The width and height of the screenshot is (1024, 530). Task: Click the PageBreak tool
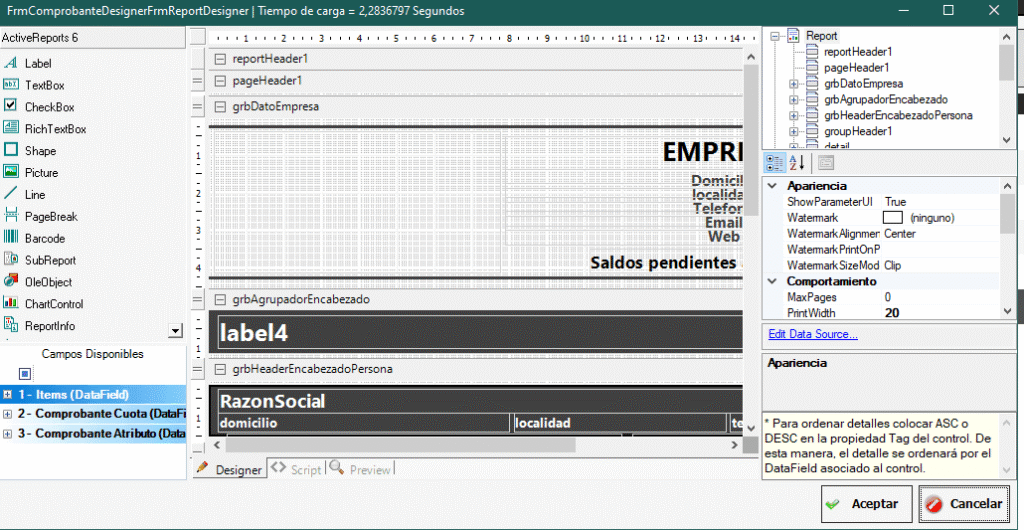coord(50,216)
